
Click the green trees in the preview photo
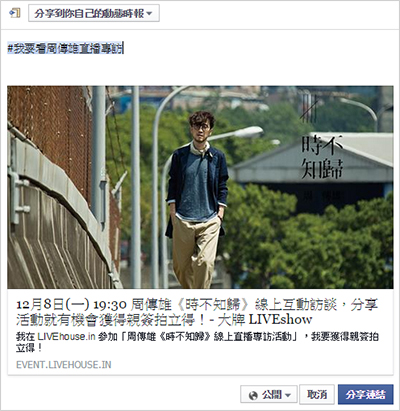click(x=307, y=240)
